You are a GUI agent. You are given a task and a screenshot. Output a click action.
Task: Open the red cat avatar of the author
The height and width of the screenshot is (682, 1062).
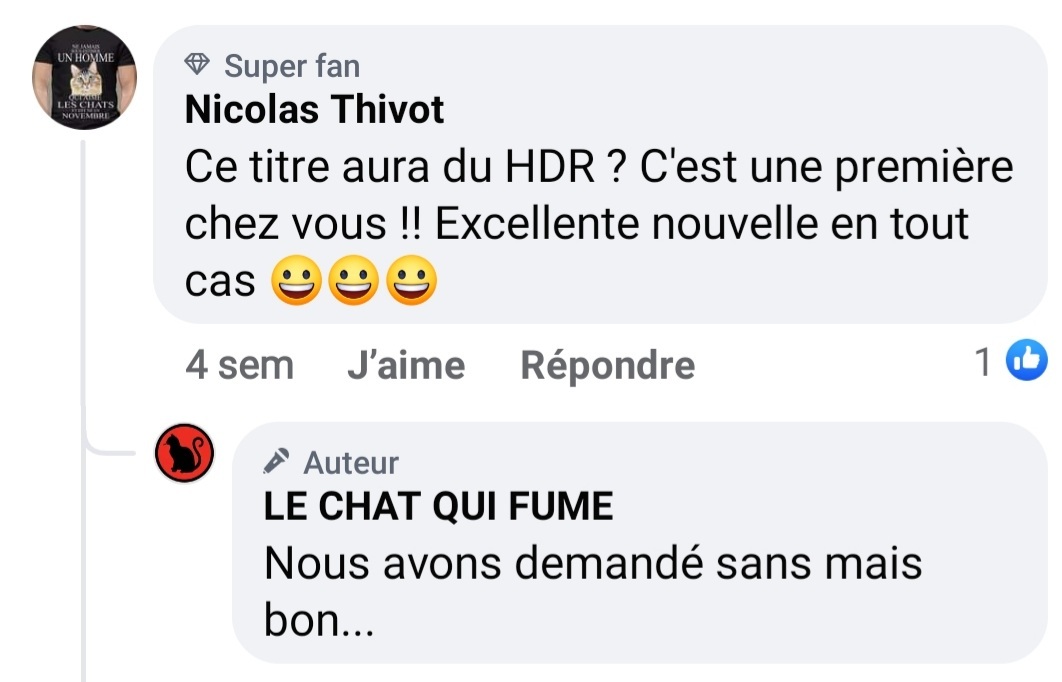(x=184, y=453)
